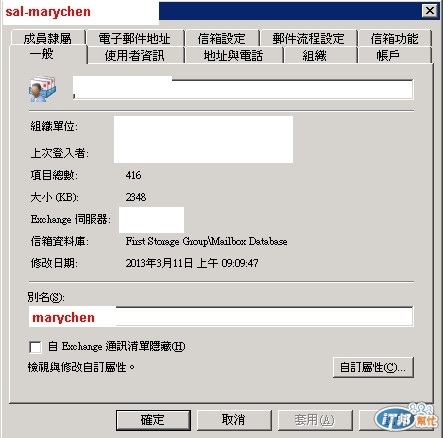Go to the 郵件流程設定 tab
Viewport: 443px width, 438px height.
point(308,38)
